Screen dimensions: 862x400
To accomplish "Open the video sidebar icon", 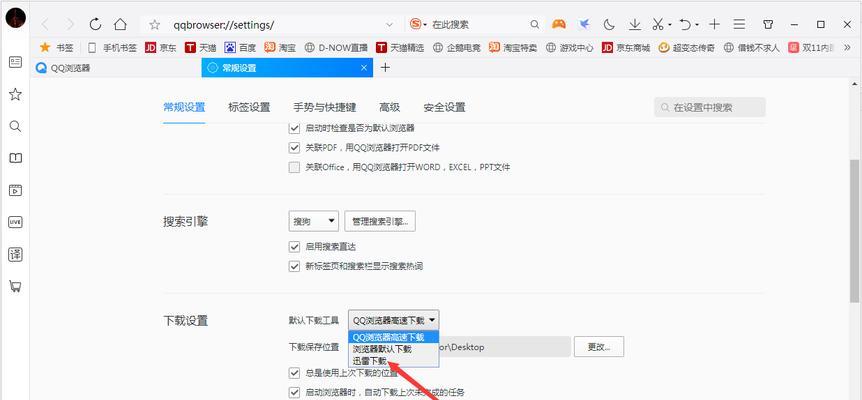I will [15, 190].
